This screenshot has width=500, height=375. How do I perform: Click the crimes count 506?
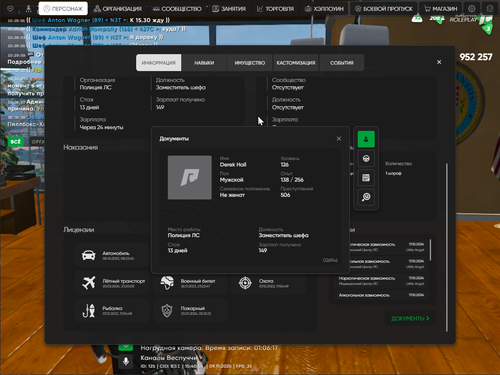[285, 195]
